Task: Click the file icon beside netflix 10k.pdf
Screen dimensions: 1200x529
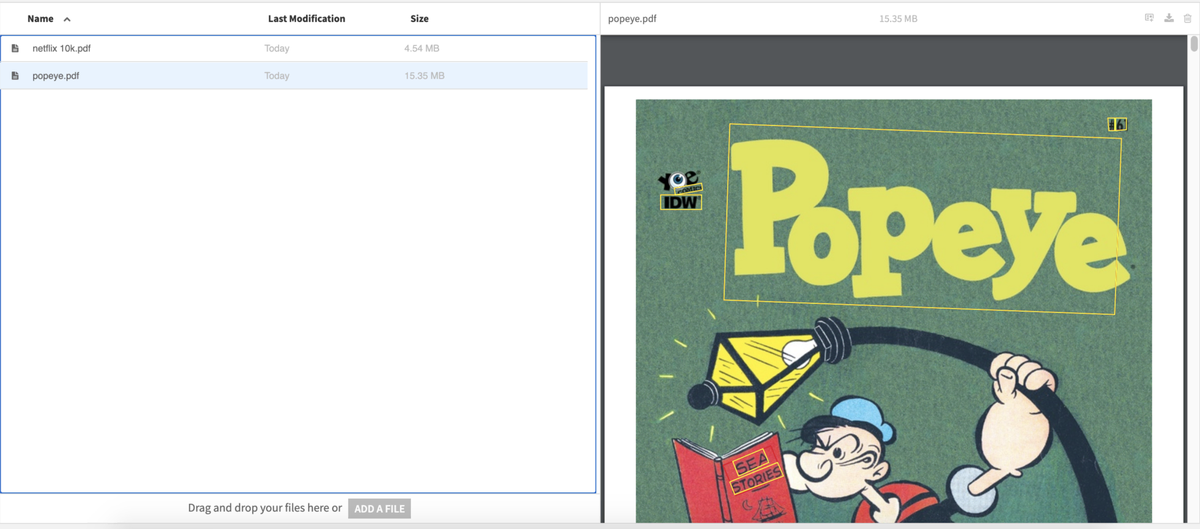Action: [15, 48]
